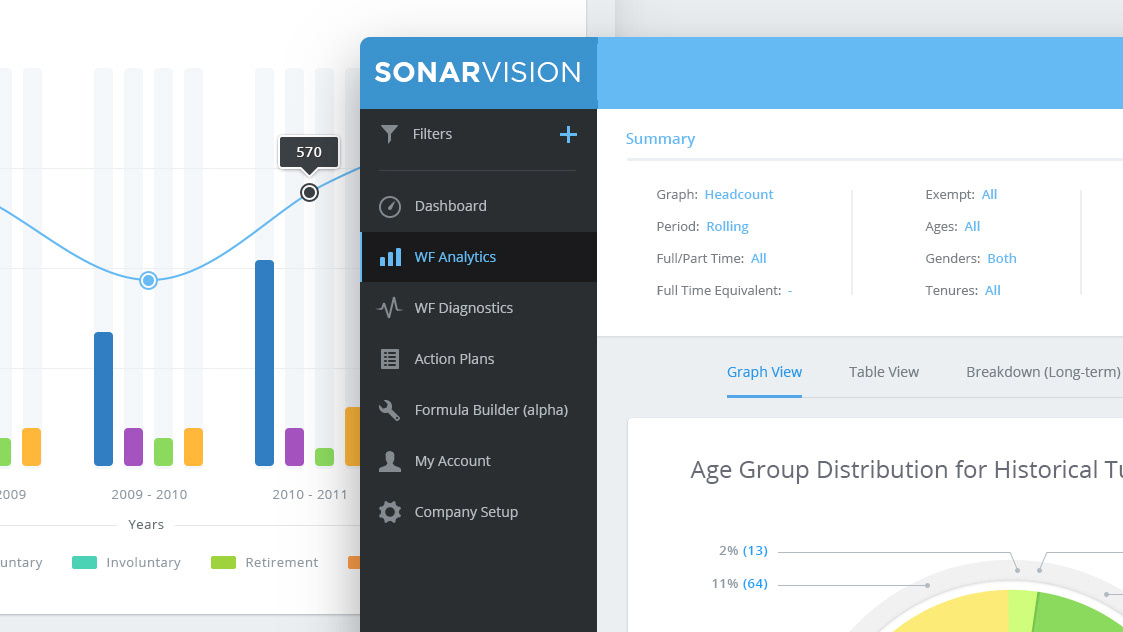Click the Genders Both value

pyautogui.click(x=1001, y=259)
